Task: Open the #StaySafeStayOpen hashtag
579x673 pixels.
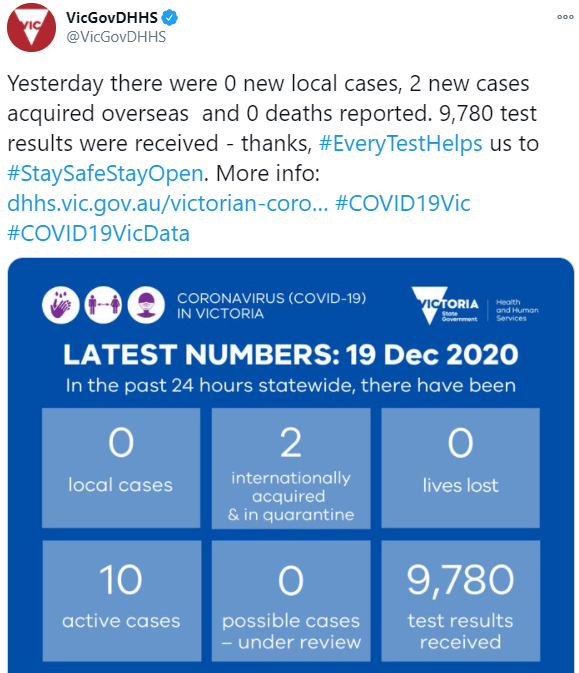Action: coord(105,173)
